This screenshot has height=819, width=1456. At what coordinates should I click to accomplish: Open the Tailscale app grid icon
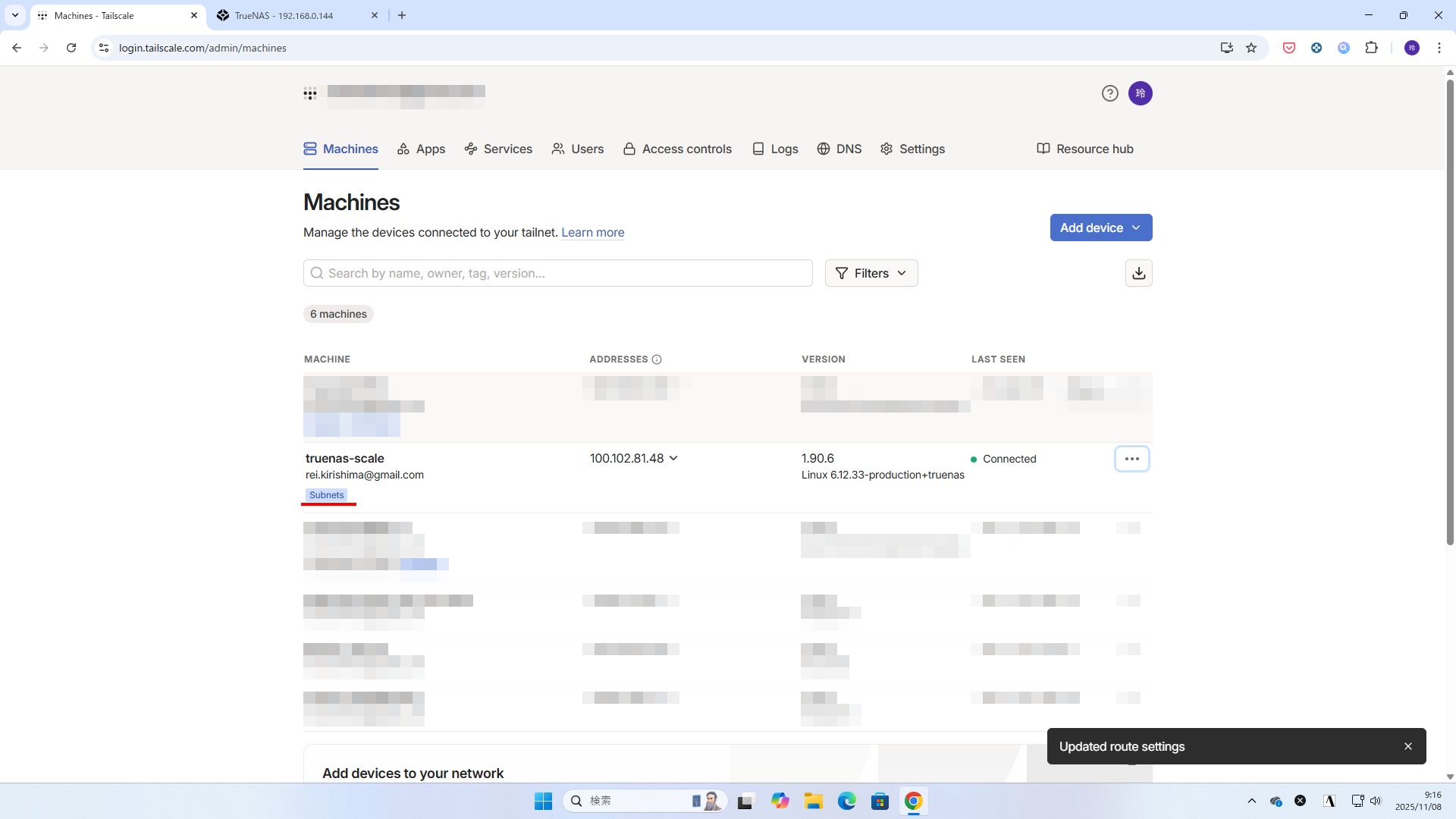tap(310, 94)
